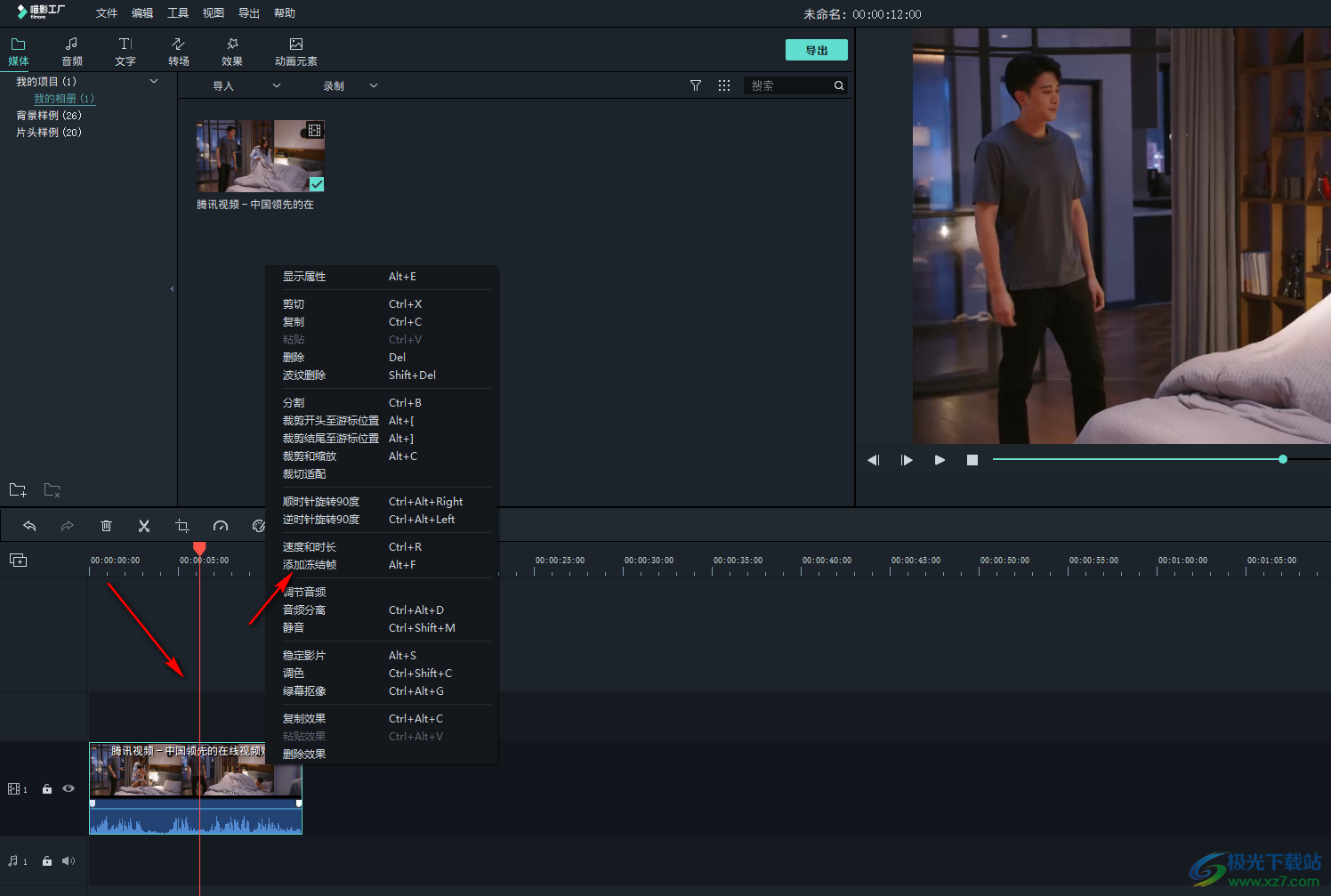Click the red playhead marker on timeline
This screenshot has height=896, width=1331.
pos(199,548)
